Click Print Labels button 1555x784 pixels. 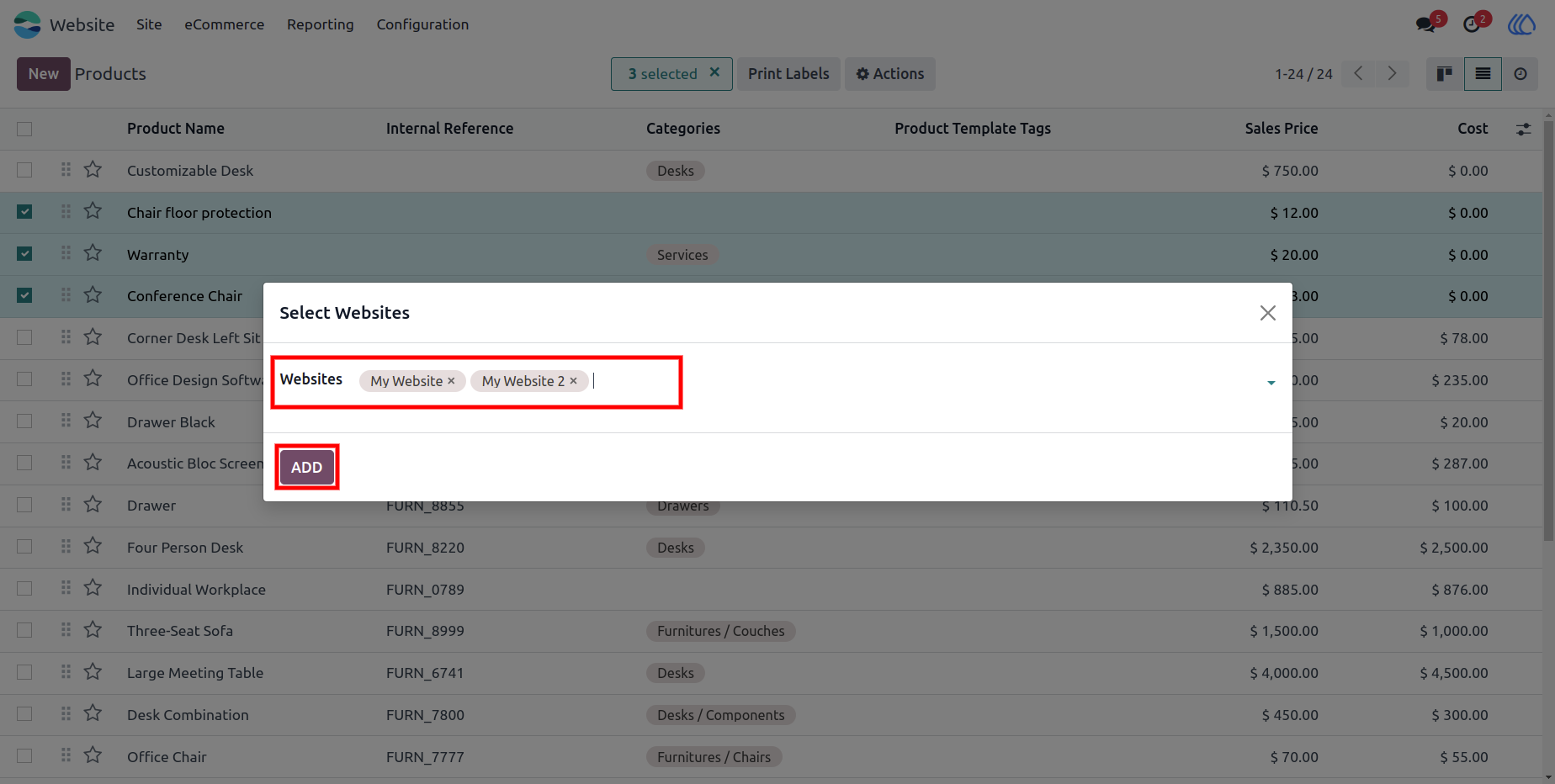788,74
